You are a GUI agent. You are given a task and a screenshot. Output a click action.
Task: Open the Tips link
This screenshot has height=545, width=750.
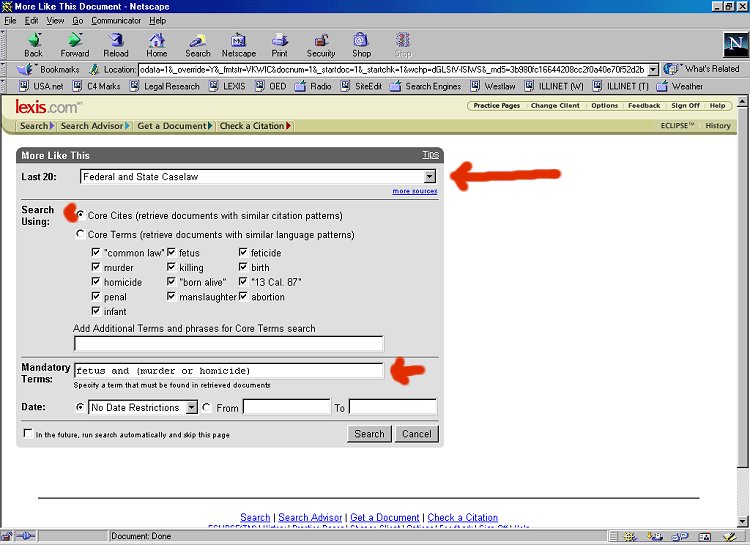coord(430,155)
